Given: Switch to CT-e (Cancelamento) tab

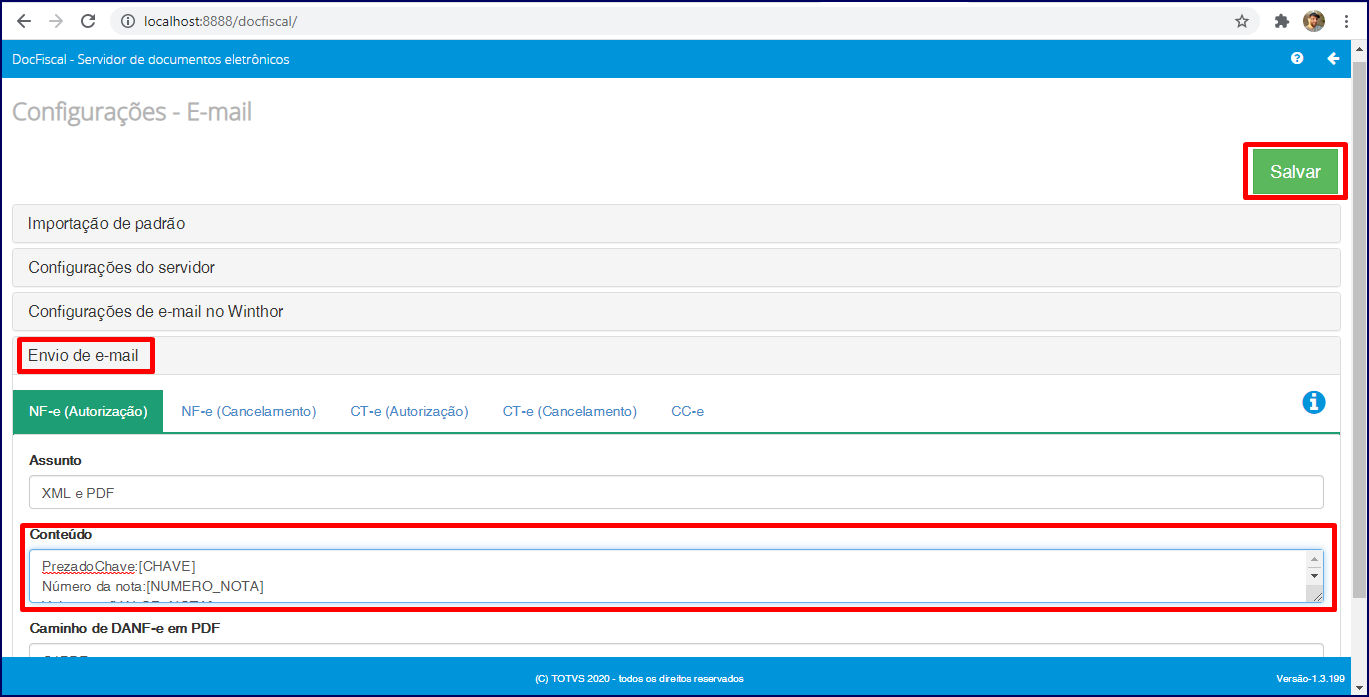Looking at the screenshot, I should (x=570, y=411).
